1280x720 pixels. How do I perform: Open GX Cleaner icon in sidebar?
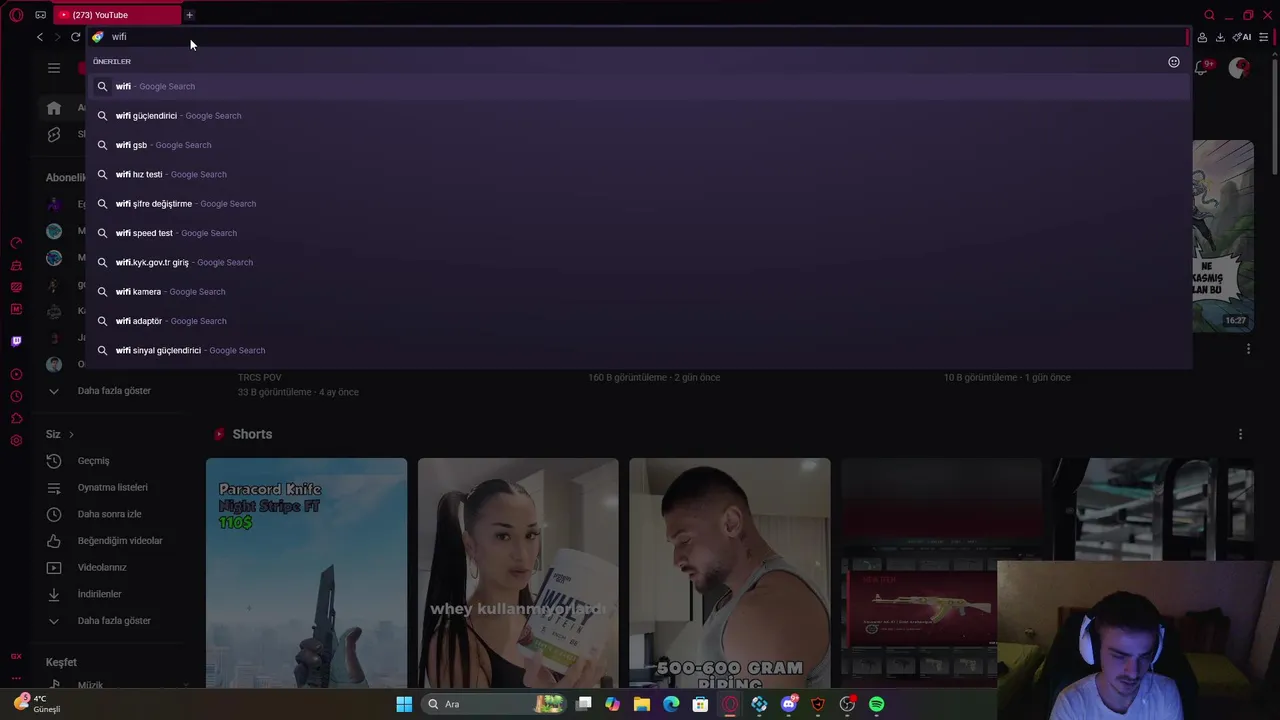16,265
